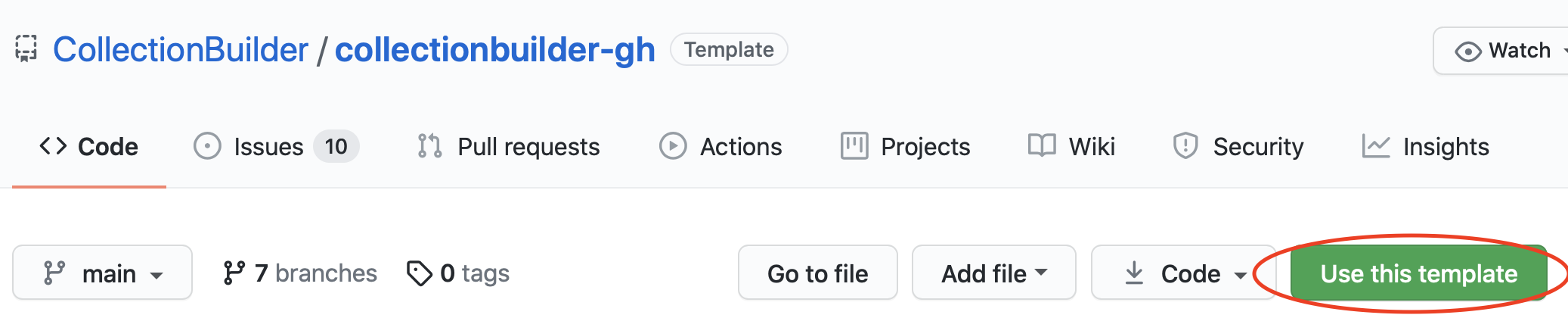Screen dimensions: 1568x318
Task: Go to the Wiki tab
Action: pos(1072,146)
